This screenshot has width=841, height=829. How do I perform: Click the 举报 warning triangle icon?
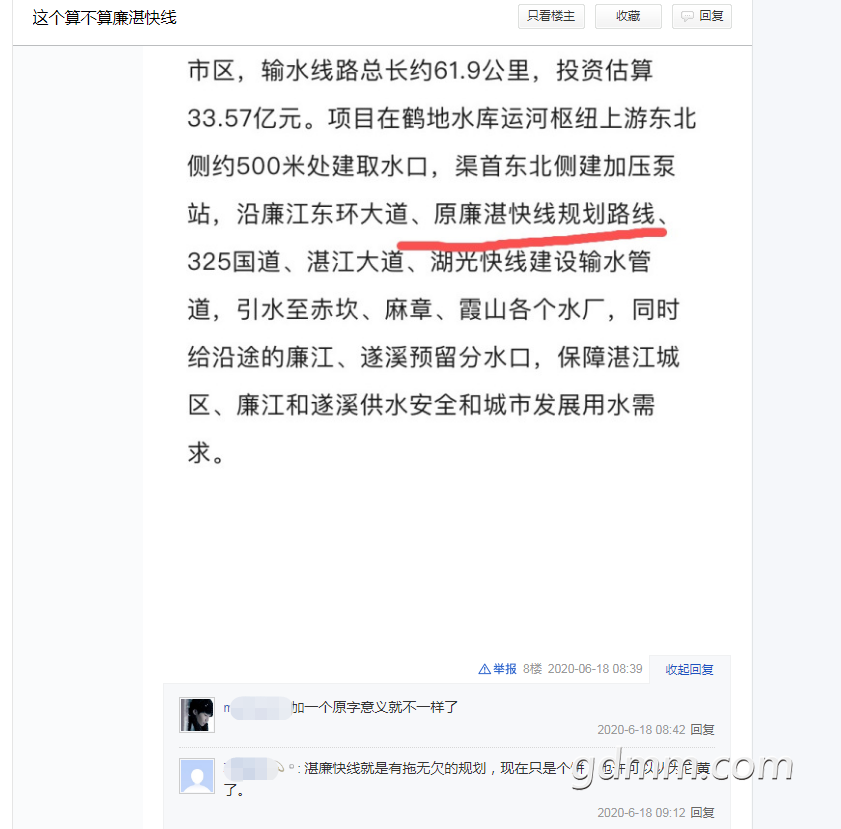coord(484,669)
